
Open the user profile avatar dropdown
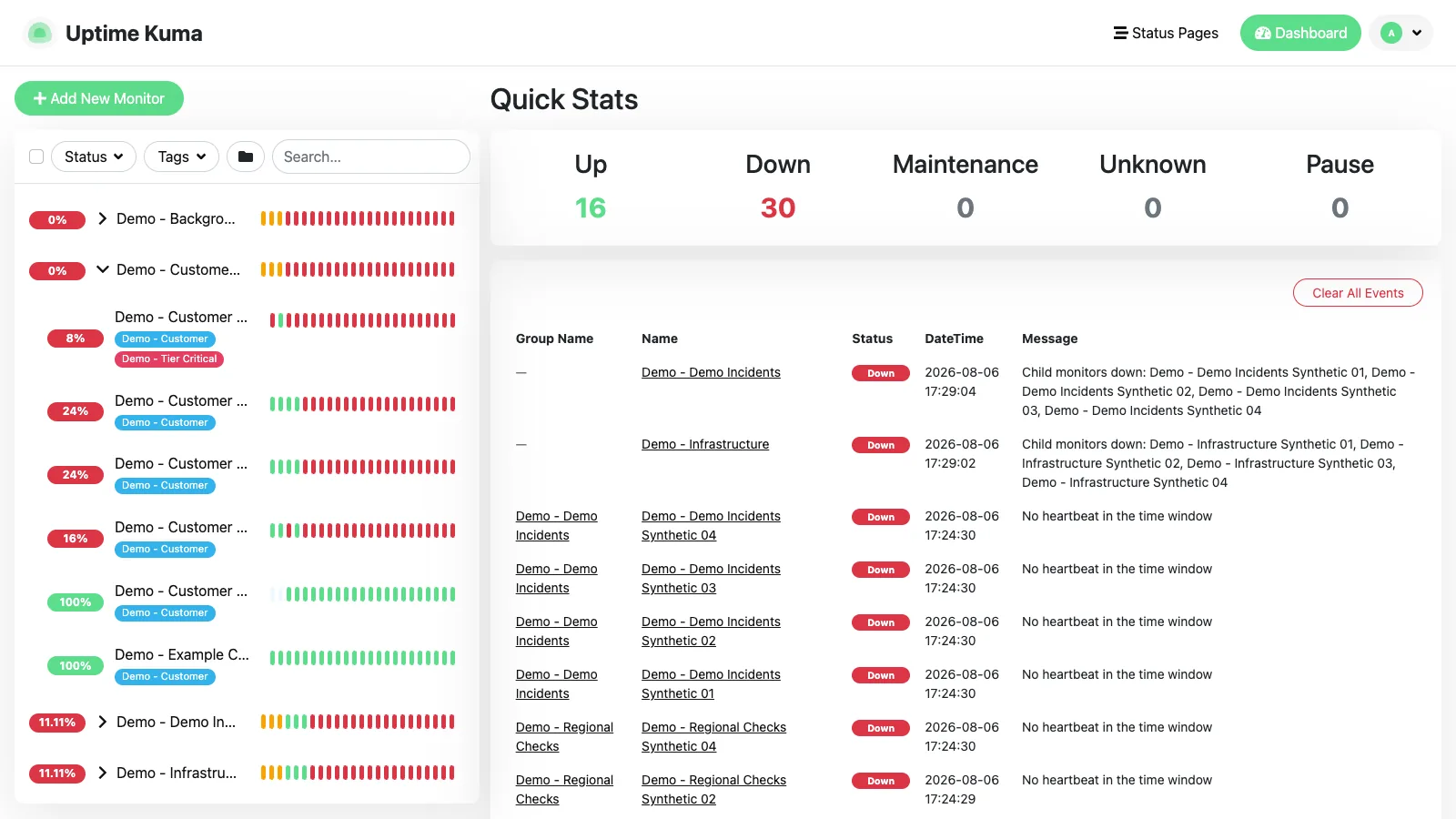1401,33
